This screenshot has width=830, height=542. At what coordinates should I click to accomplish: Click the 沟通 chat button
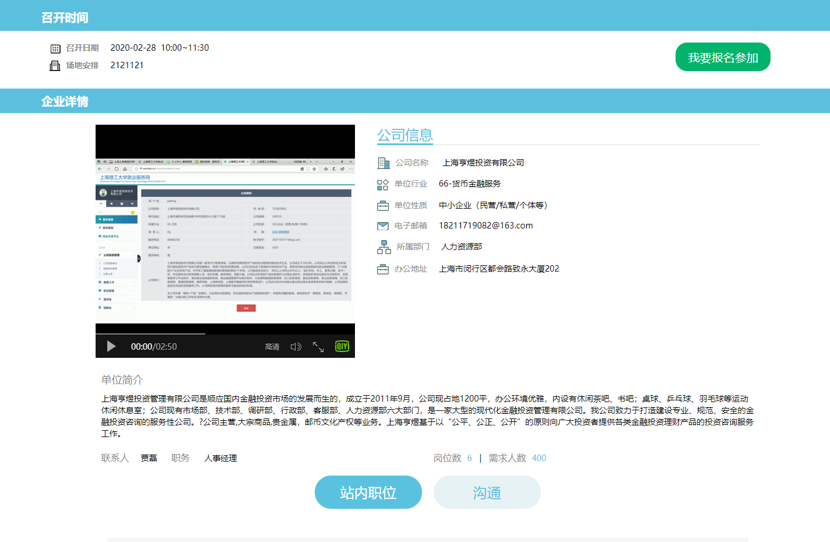pos(487,492)
